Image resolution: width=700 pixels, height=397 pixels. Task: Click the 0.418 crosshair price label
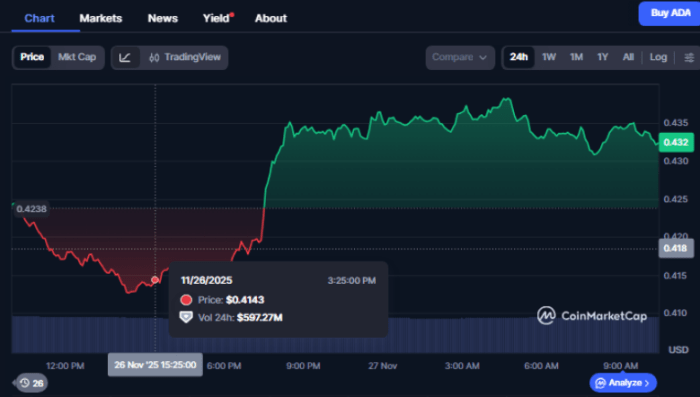click(676, 248)
